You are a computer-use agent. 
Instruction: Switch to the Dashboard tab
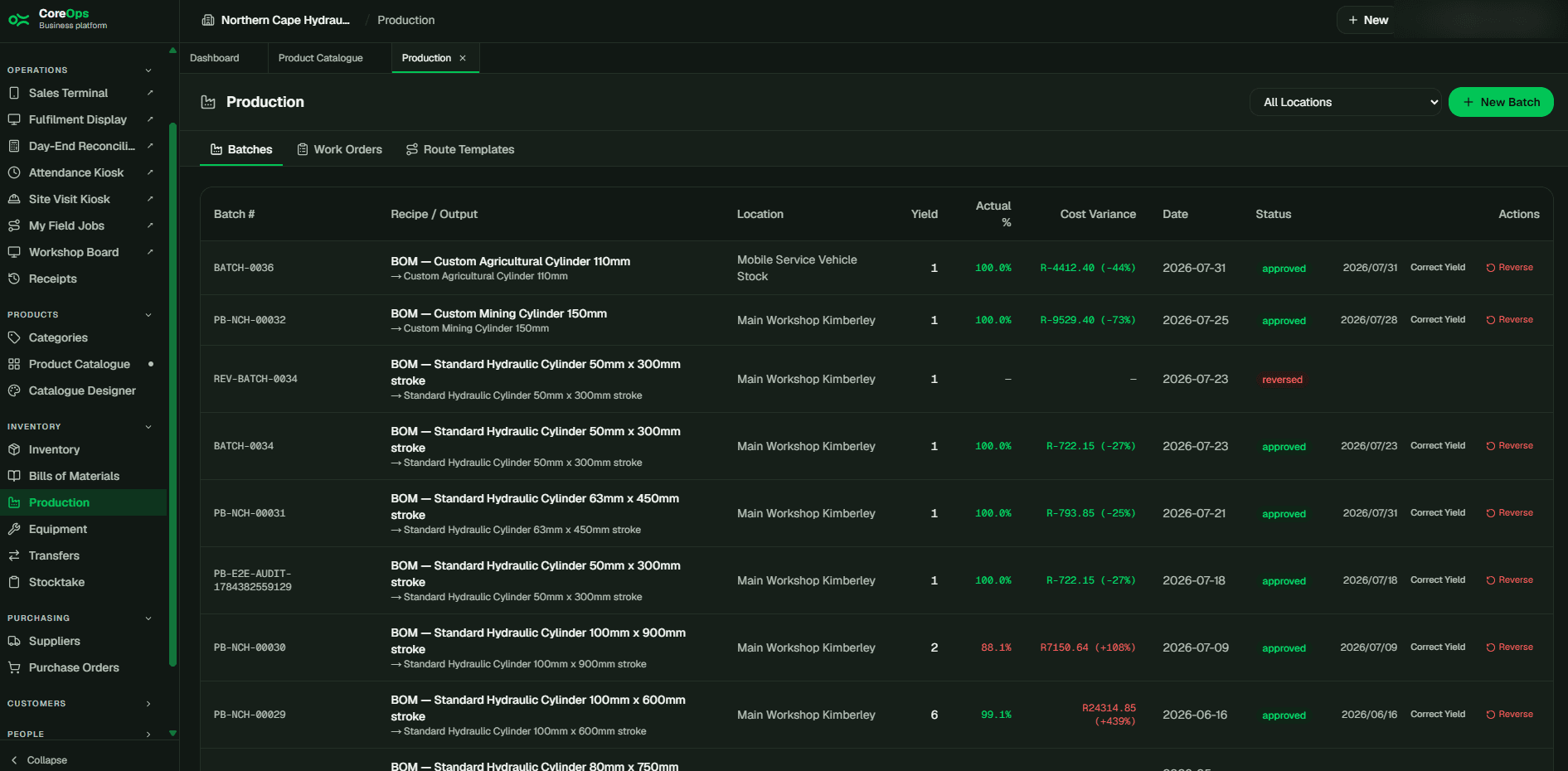tap(214, 58)
